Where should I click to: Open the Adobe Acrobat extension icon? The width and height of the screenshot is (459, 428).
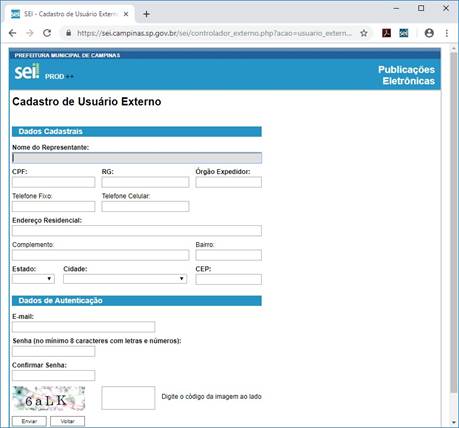pos(386,33)
